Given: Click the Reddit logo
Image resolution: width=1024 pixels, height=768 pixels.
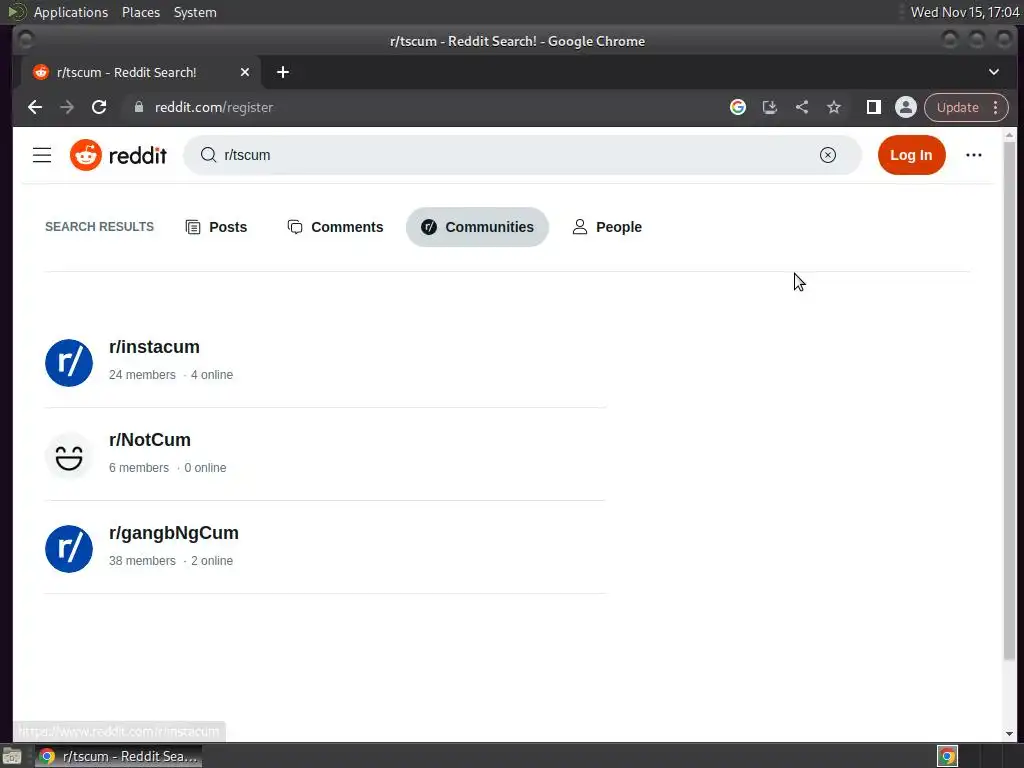Looking at the screenshot, I should [x=118, y=155].
